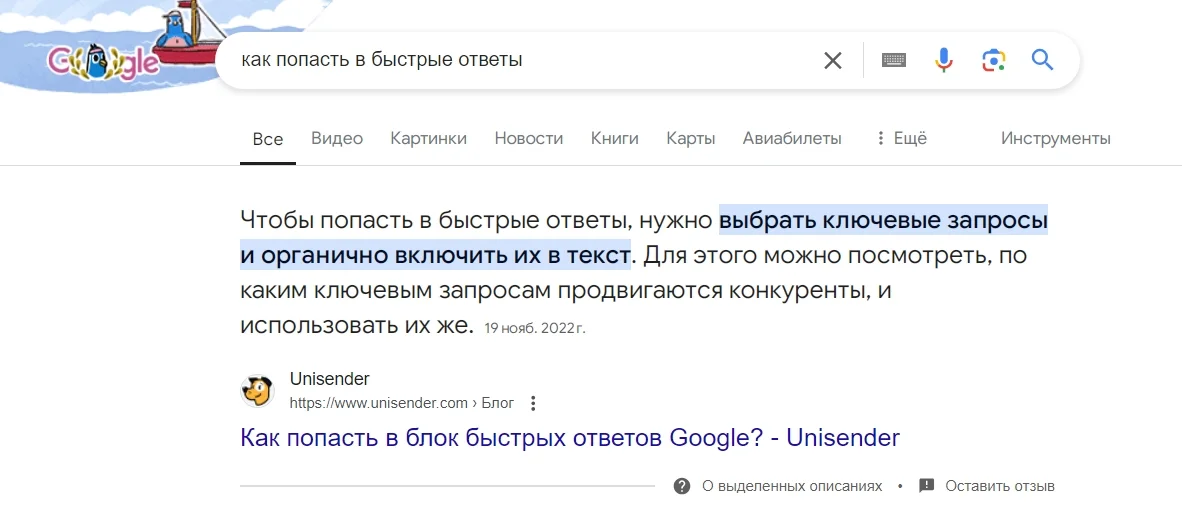Switch to the Видео tab
Screen dimensions: 1182x530
coord(337,139)
